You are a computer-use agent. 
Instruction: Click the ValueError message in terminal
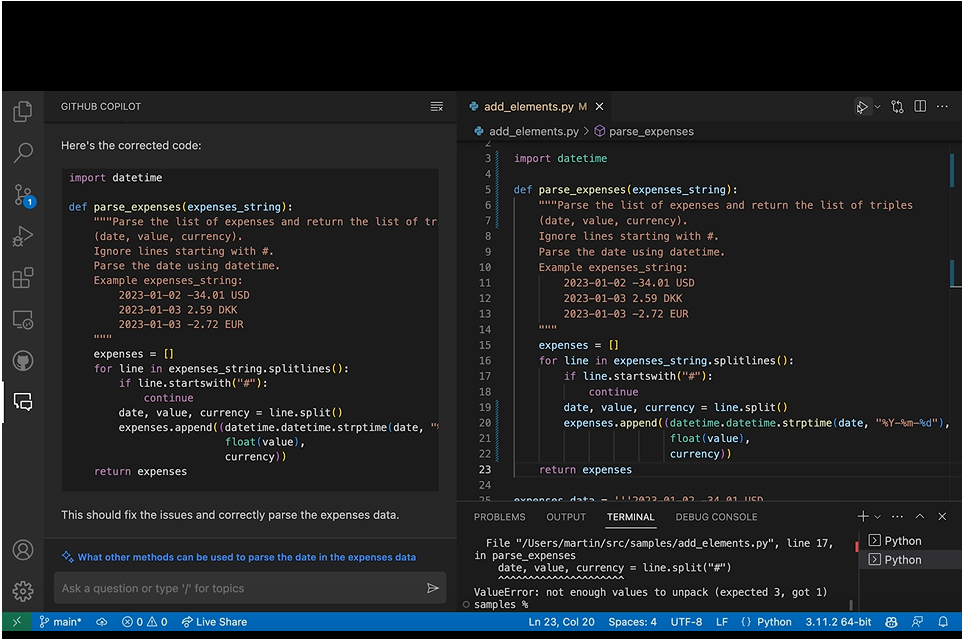pyautogui.click(x=651, y=592)
